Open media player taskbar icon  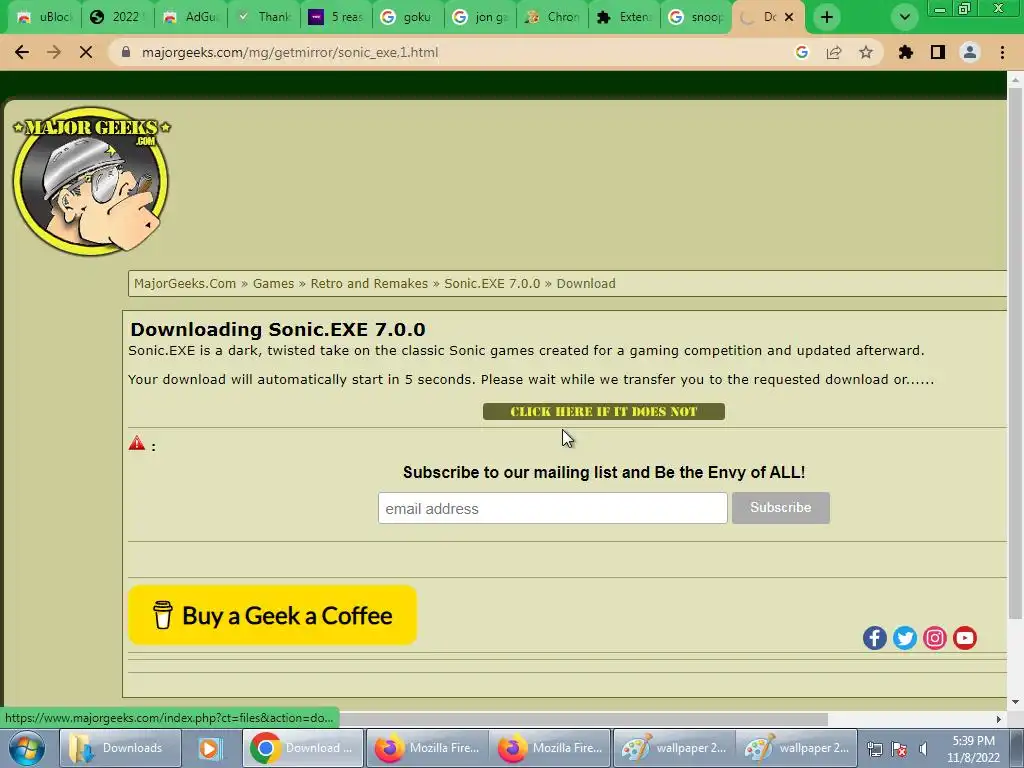[210, 748]
